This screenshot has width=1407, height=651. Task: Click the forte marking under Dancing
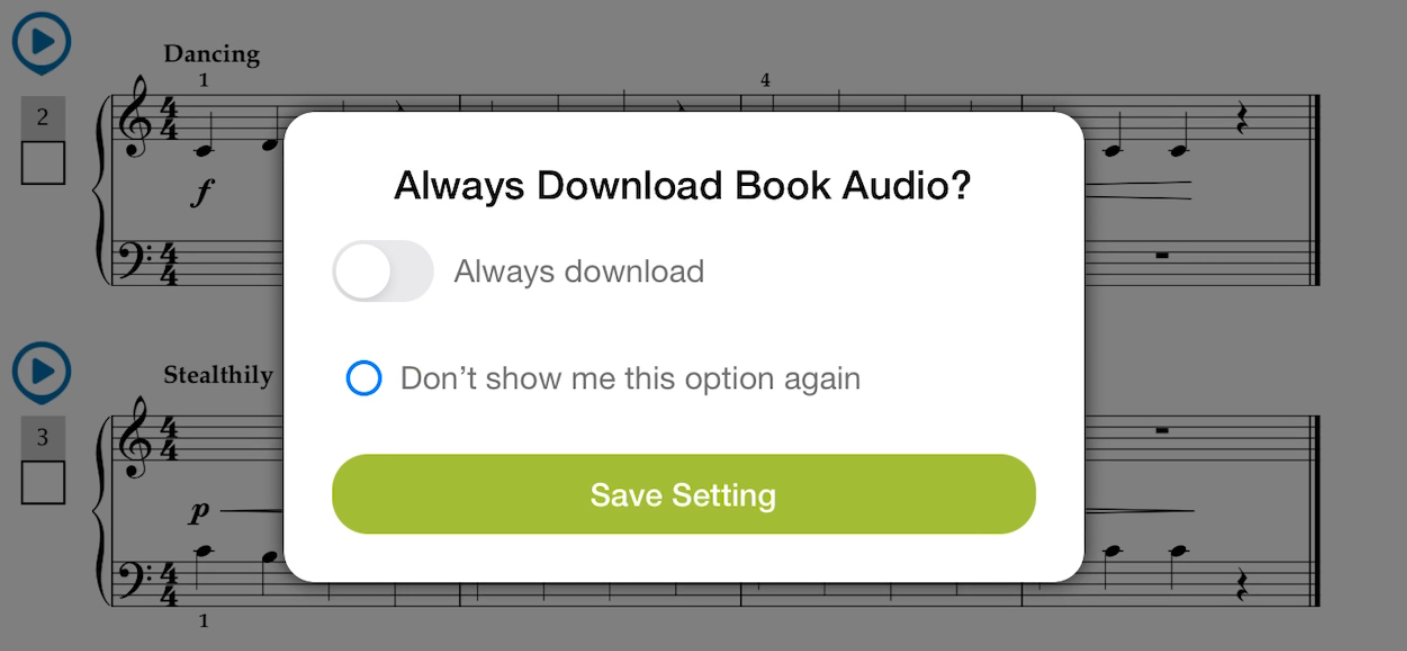click(x=200, y=191)
